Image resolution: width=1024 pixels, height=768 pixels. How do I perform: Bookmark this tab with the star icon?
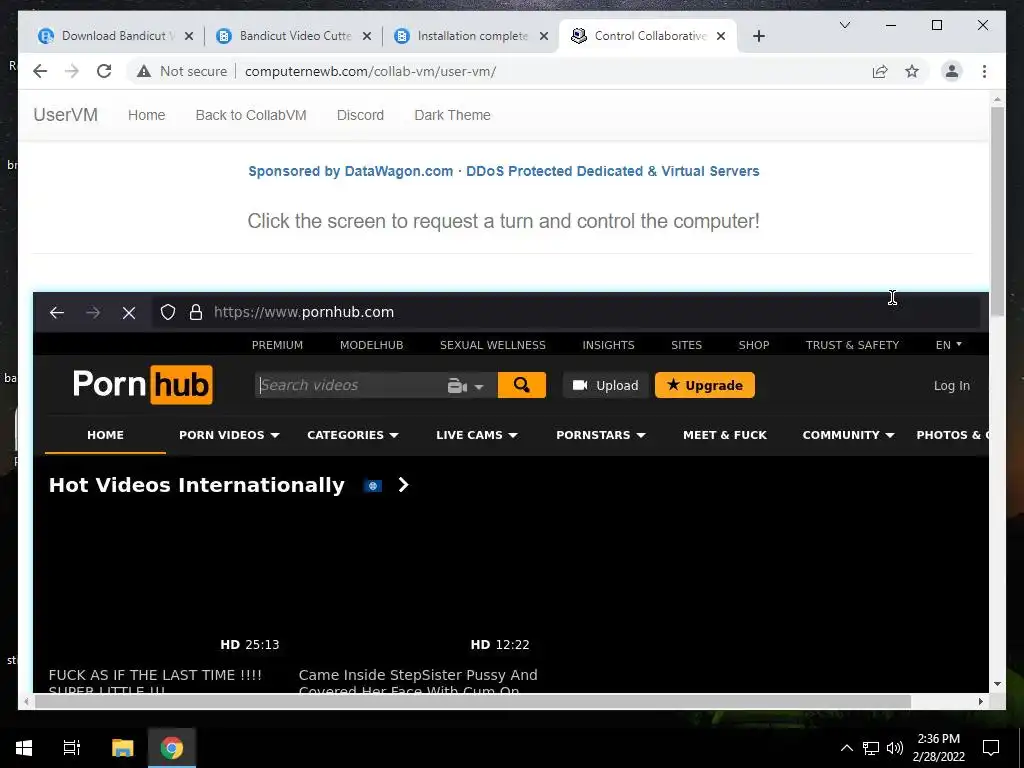pyautogui.click(x=912, y=71)
